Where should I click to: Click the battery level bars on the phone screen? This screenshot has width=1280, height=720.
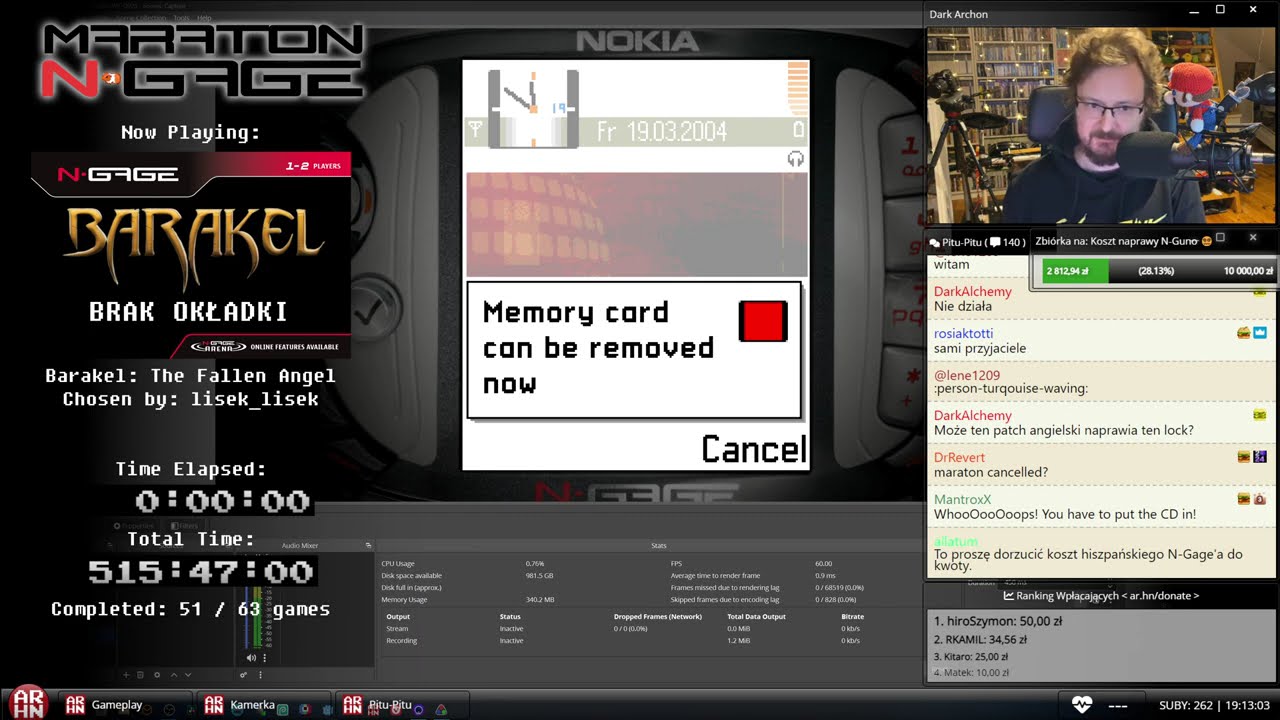pyautogui.click(x=797, y=90)
